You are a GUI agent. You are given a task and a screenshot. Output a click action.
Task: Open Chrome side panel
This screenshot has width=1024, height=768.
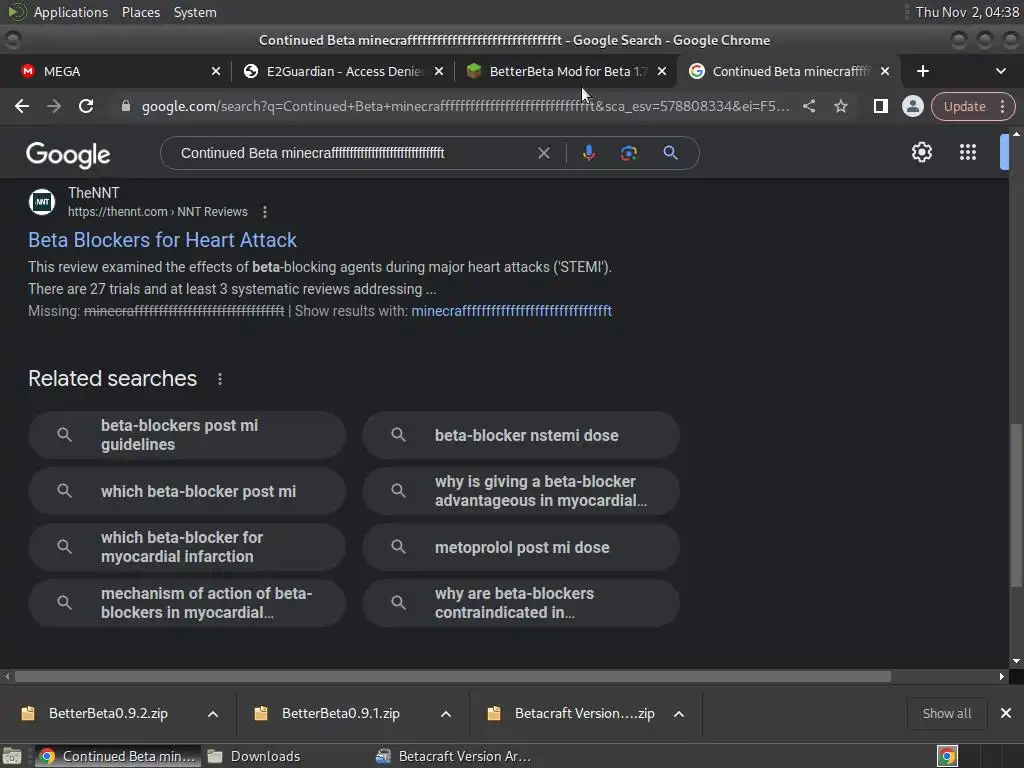coord(880,106)
